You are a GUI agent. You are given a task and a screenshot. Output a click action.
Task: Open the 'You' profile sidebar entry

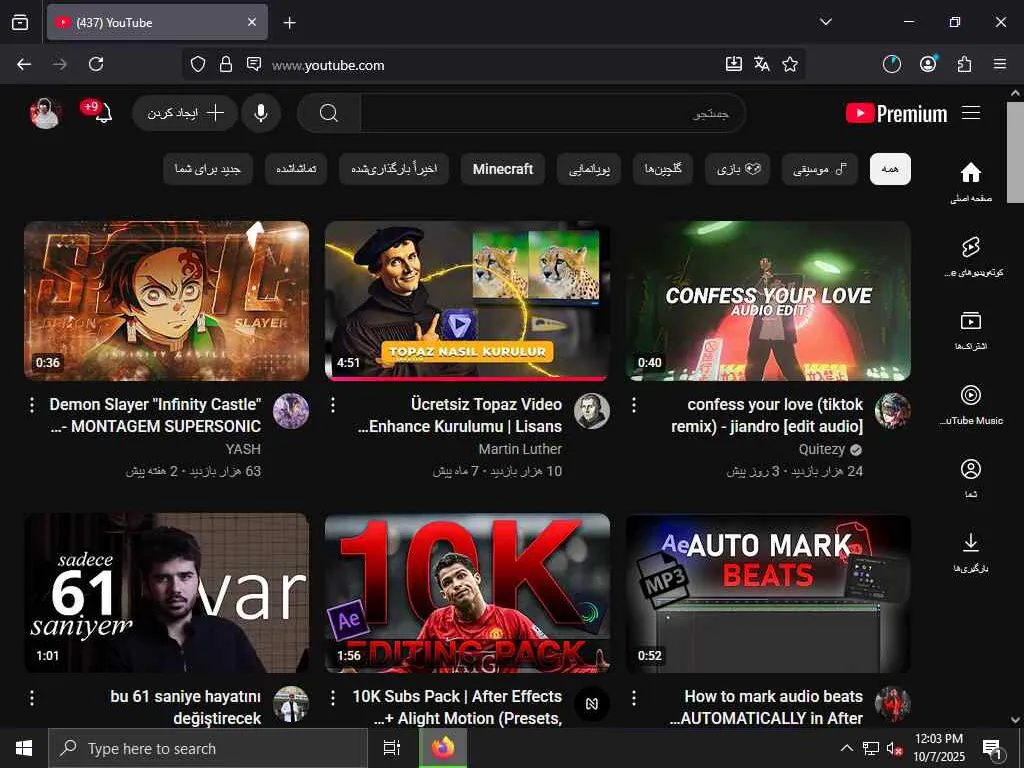(970, 478)
